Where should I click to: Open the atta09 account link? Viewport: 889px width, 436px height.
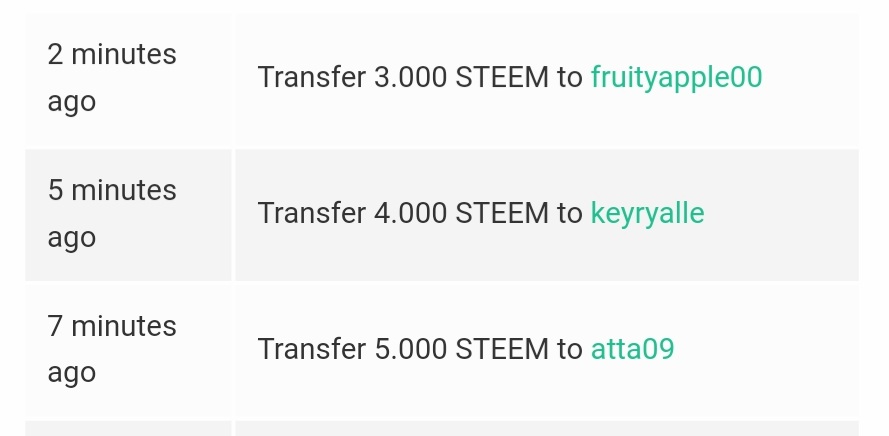[x=632, y=349]
